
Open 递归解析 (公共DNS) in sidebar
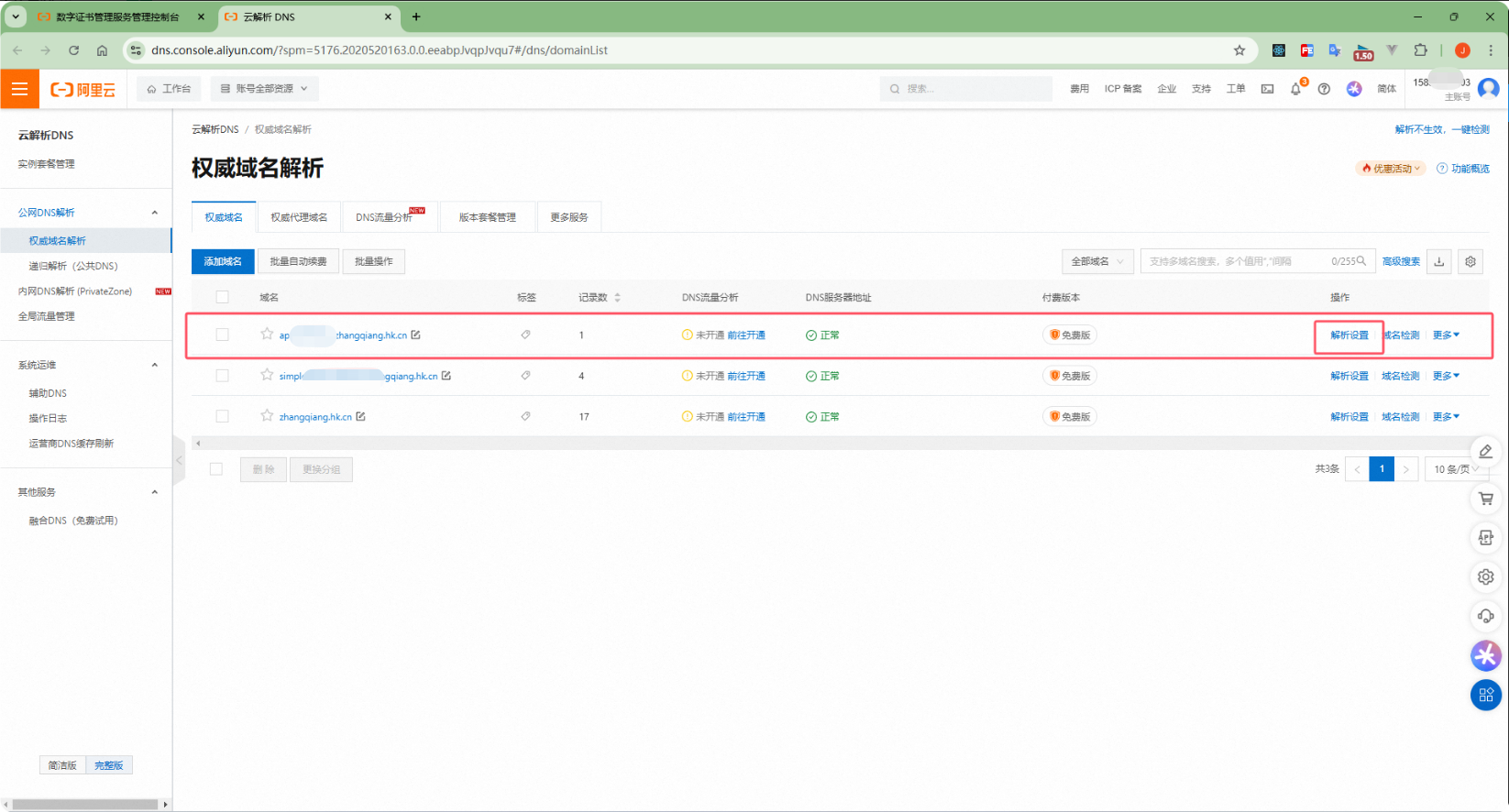tap(73, 266)
